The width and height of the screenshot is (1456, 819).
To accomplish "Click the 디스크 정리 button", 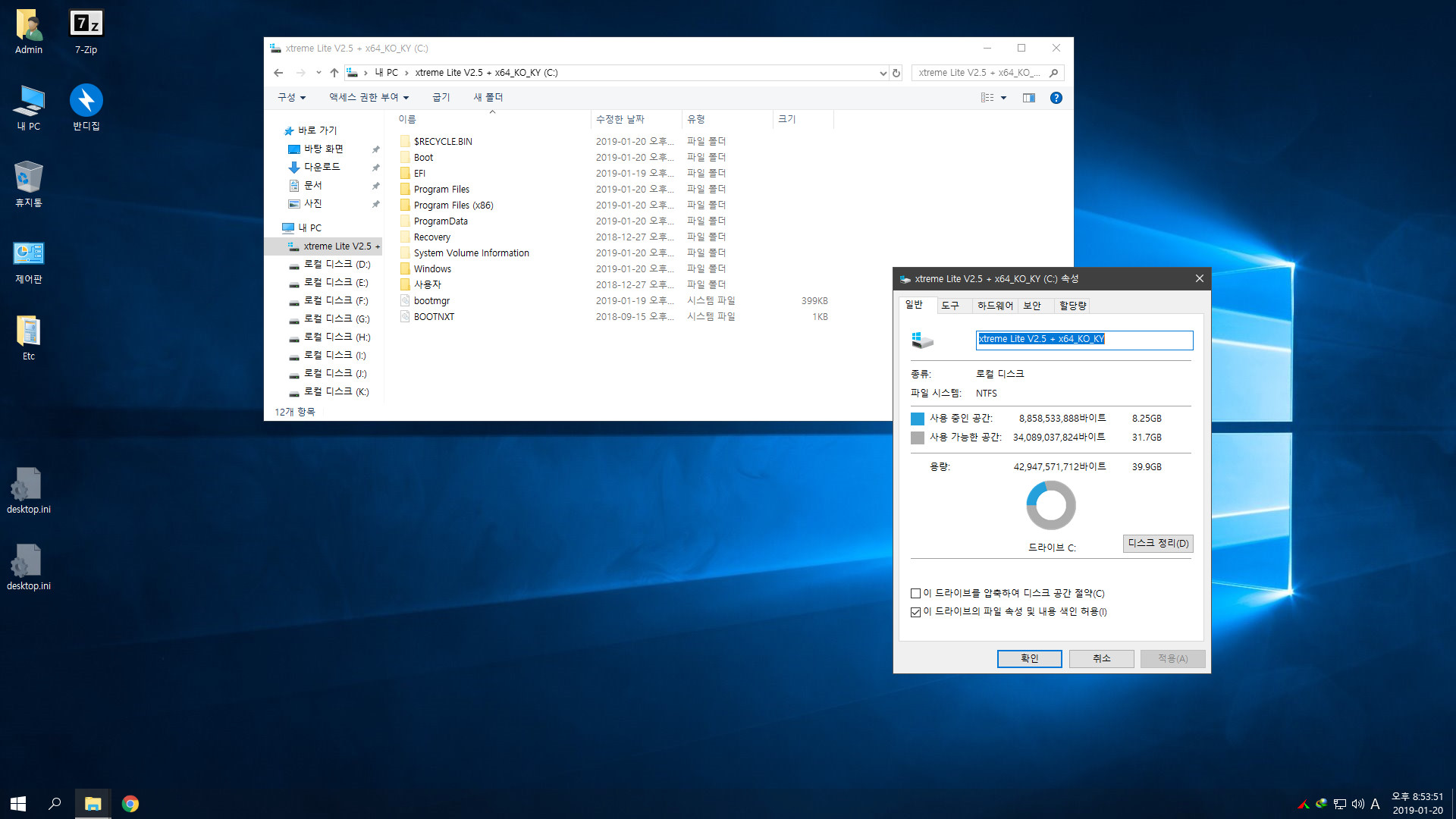I will coord(1158,544).
